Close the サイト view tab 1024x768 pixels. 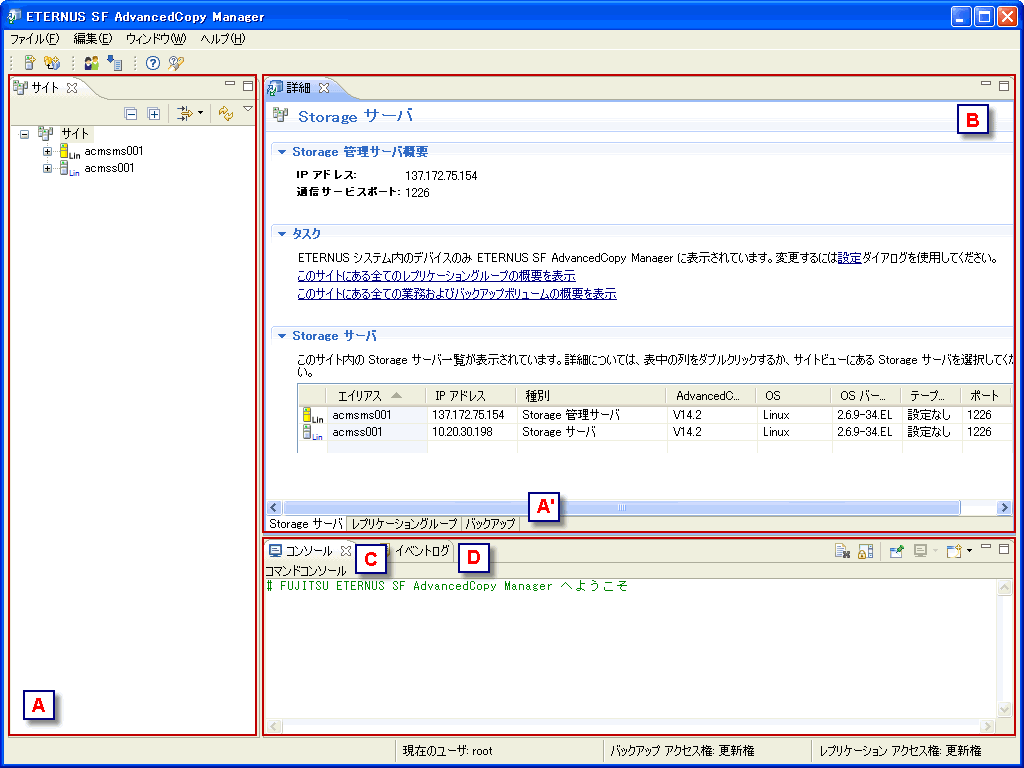point(72,88)
